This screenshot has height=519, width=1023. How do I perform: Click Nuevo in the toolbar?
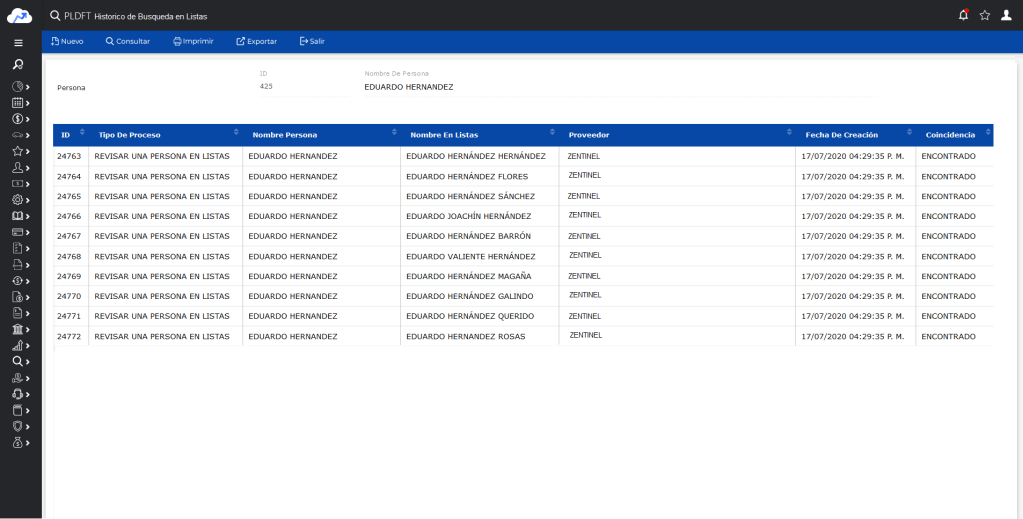[67, 41]
